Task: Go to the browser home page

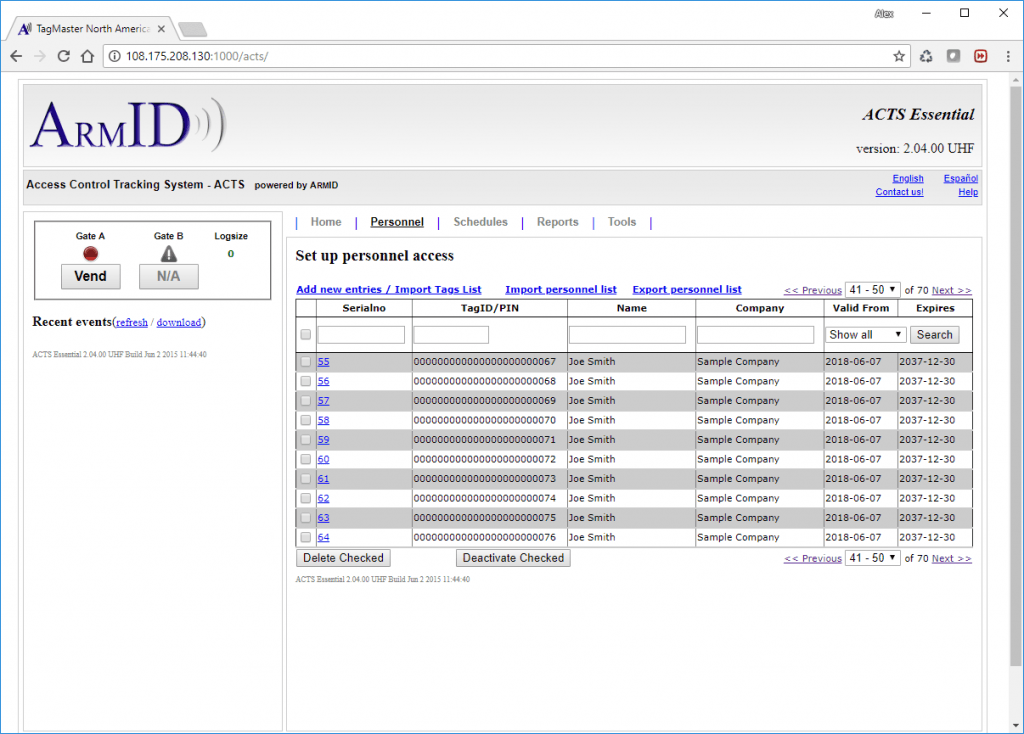Action: (x=88, y=56)
